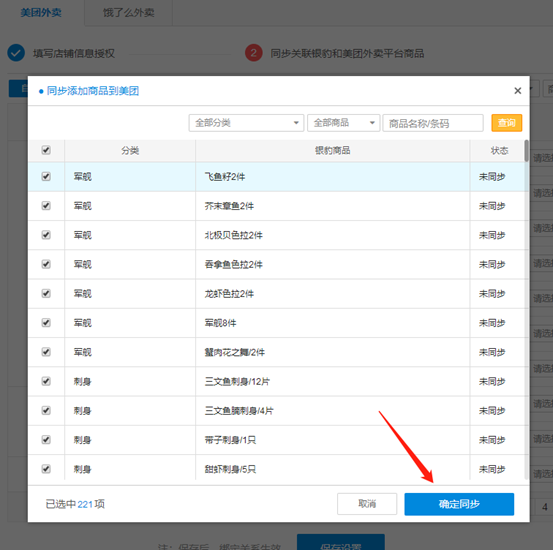Uncheck the 龙虾色拉2件 row checkbox
Image resolution: width=553 pixels, height=550 pixels.
click(x=46, y=293)
